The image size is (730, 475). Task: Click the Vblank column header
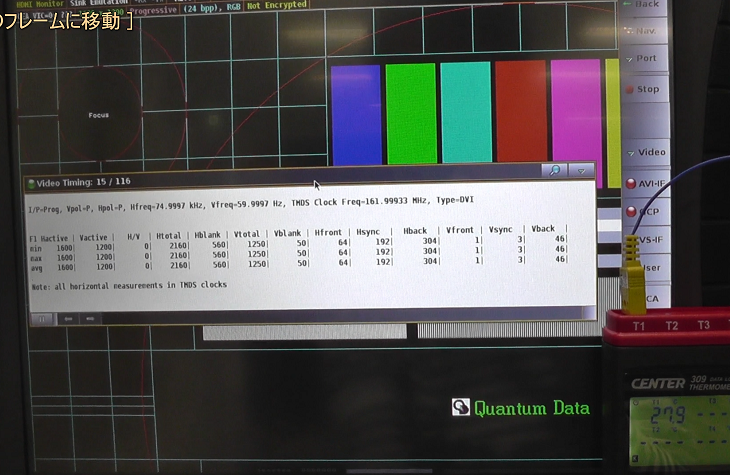(287, 233)
